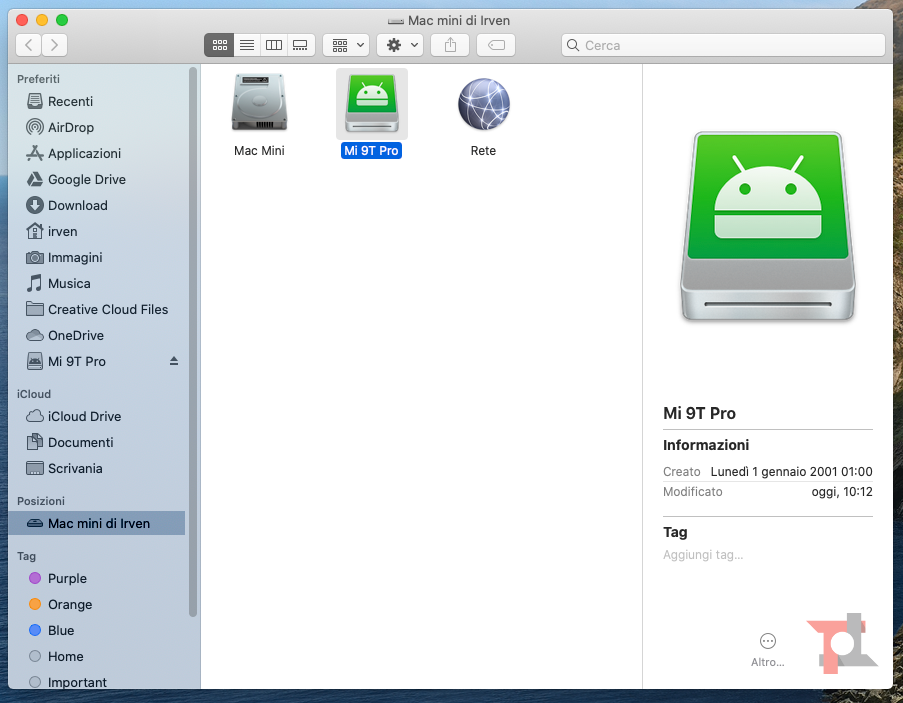Image resolution: width=903 pixels, height=703 pixels.
Task: Click Aggiungi tag… to add tag
Action: (703, 555)
